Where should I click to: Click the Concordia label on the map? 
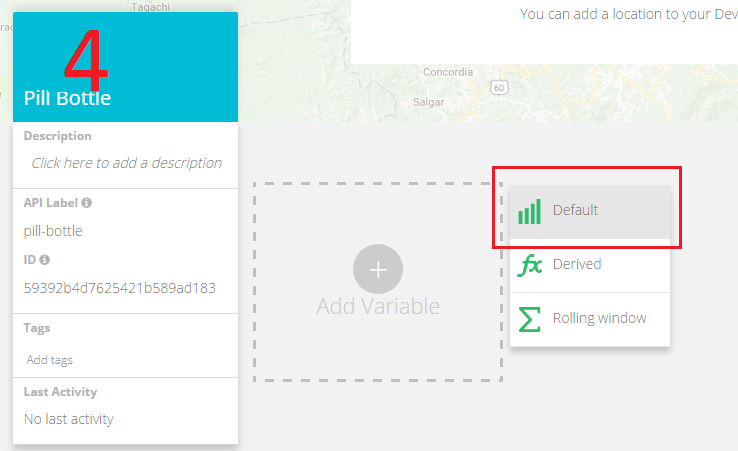(447, 72)
